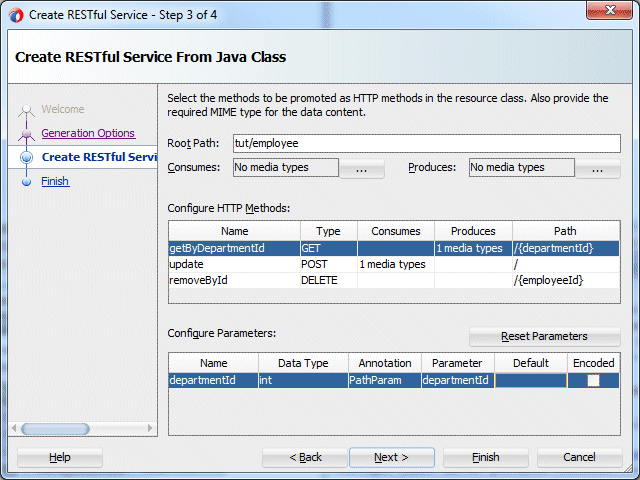Click the Produces media types field
Viewport: 640px width, 480px height.
click(x=522, y=167)
